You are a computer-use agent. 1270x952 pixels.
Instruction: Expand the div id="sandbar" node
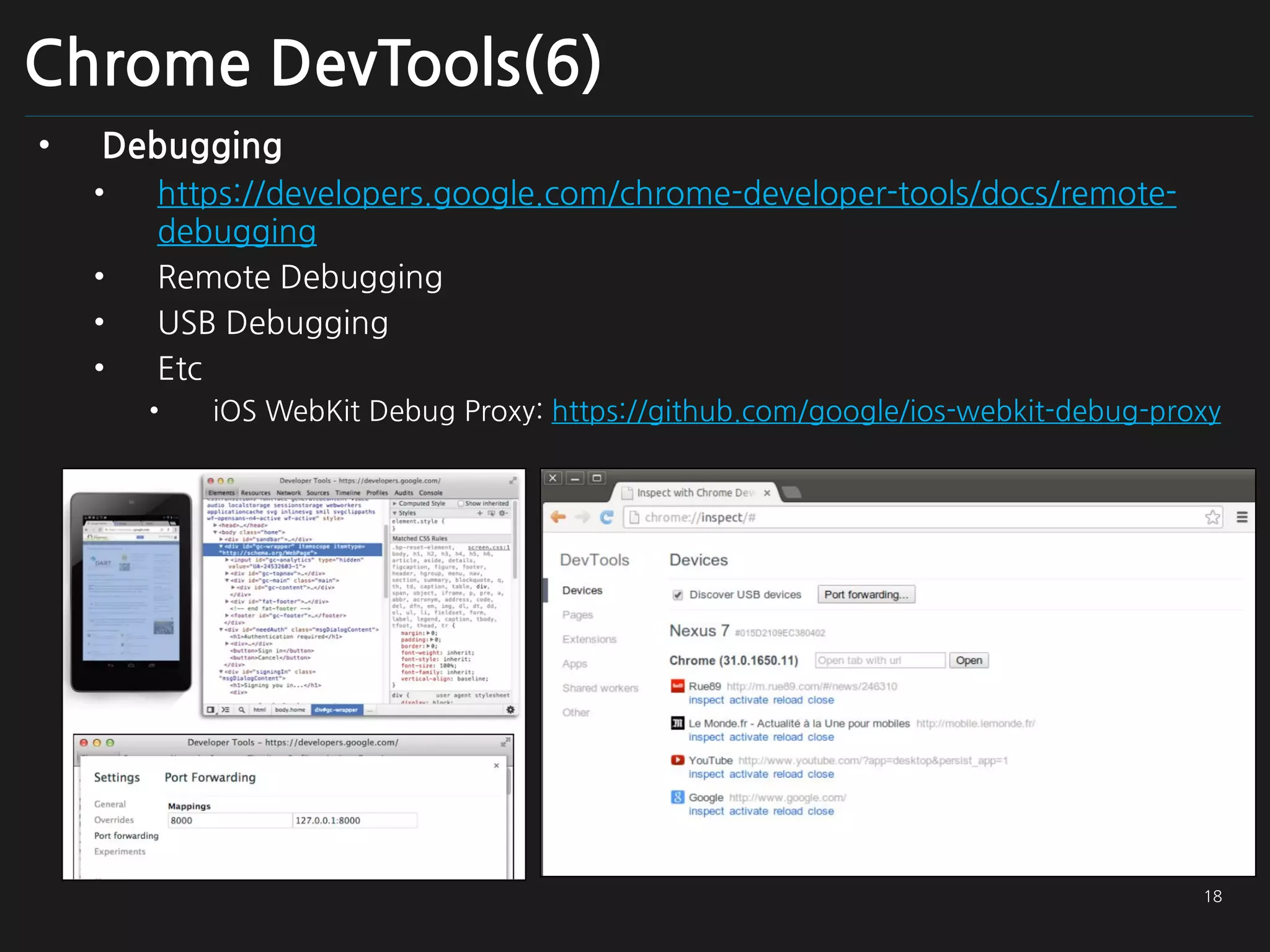click(221, 539)
